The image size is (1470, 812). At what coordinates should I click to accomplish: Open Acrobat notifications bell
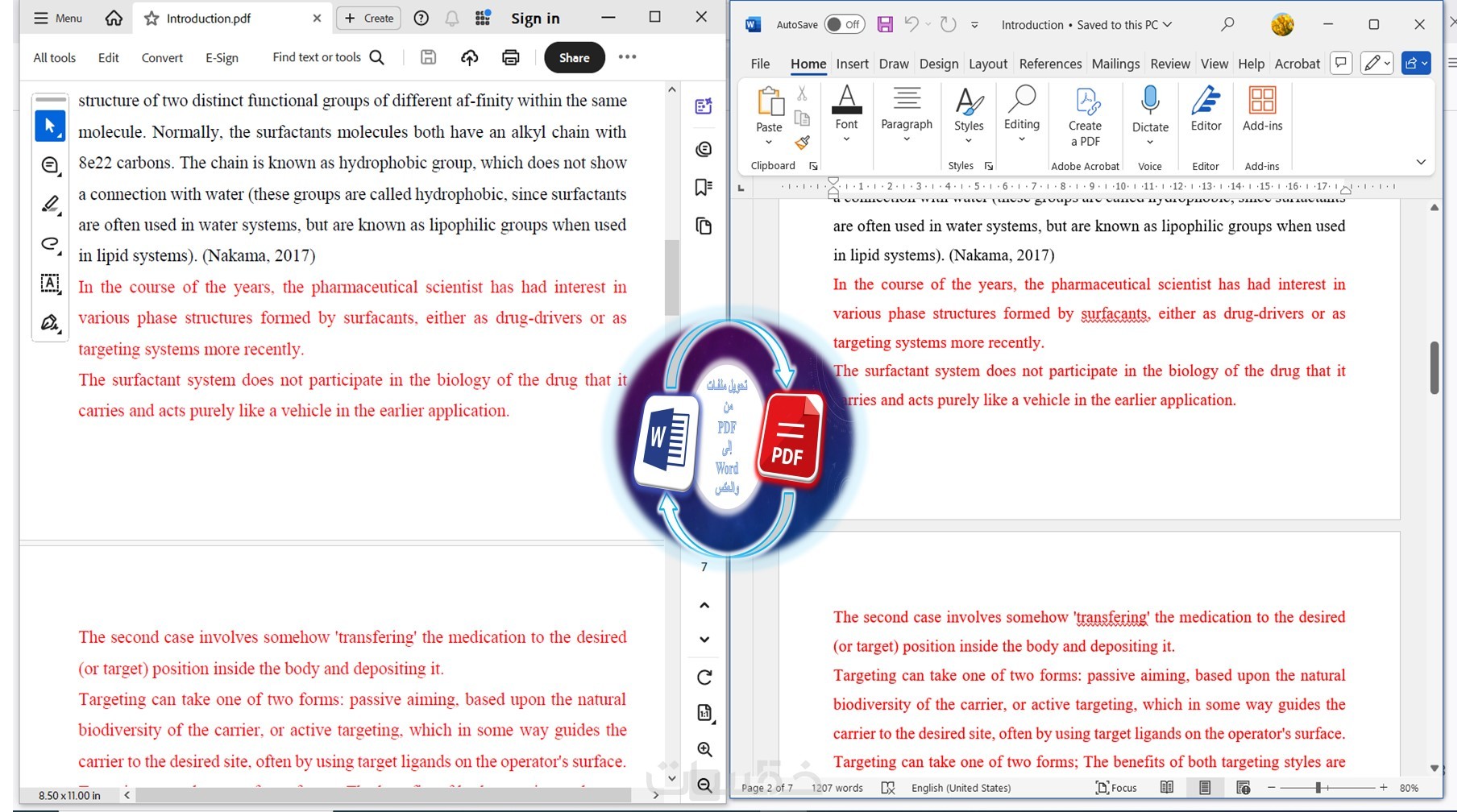[452, 19]
